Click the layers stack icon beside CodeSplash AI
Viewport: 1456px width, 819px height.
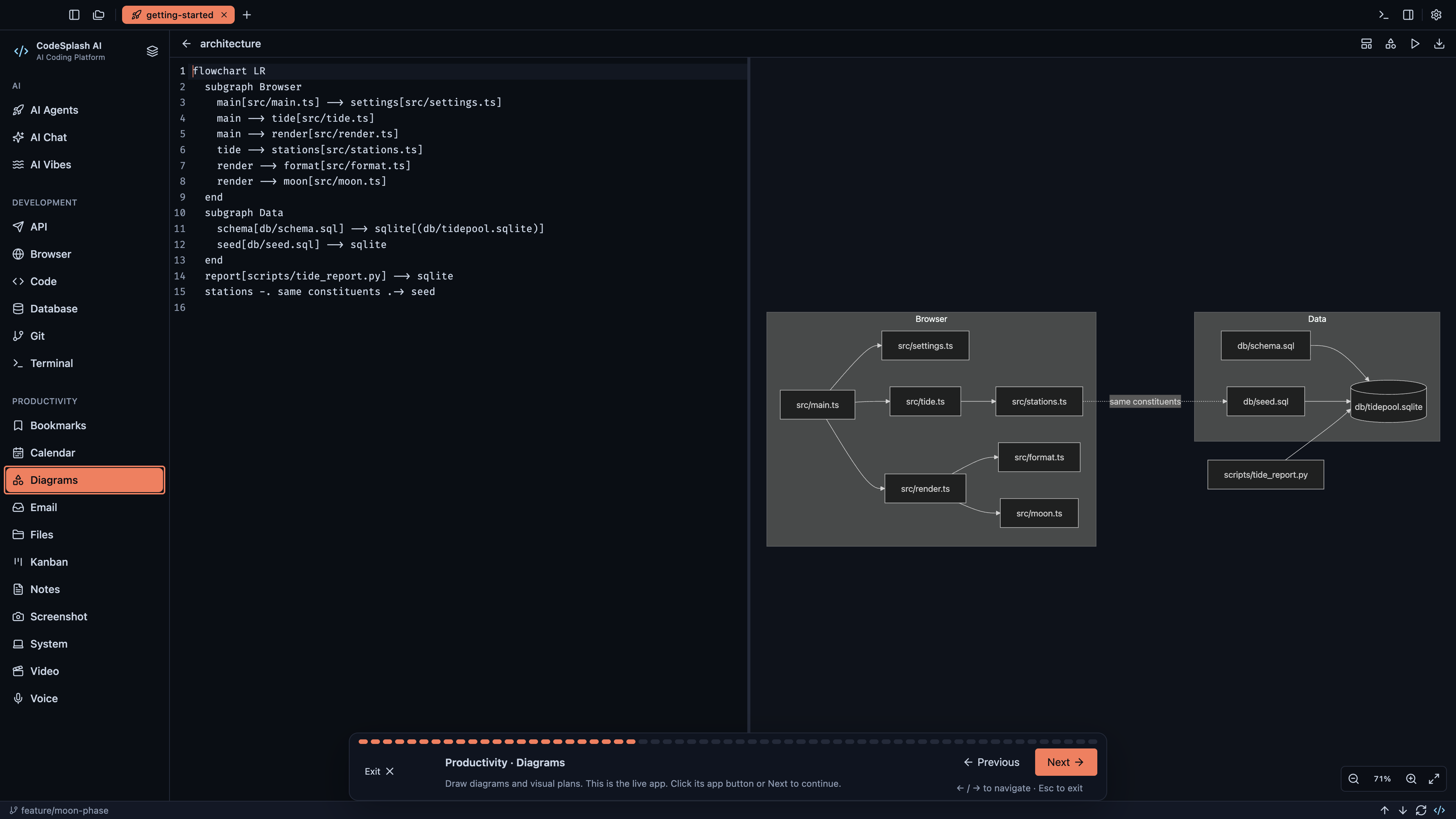click(x=152, y=51)
